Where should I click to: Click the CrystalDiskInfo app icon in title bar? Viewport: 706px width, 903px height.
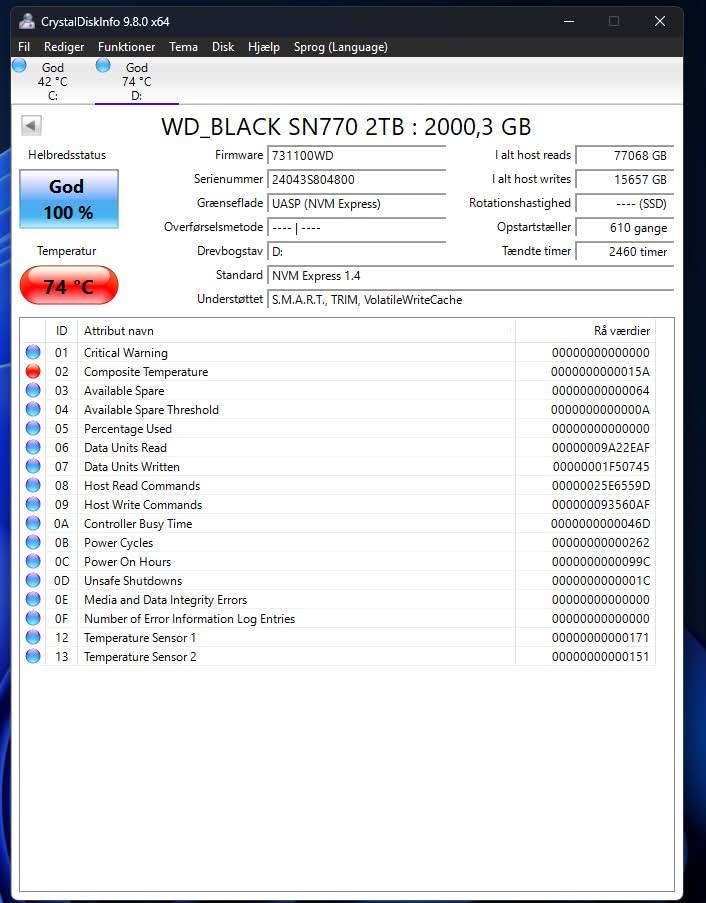tap(26, 21)
